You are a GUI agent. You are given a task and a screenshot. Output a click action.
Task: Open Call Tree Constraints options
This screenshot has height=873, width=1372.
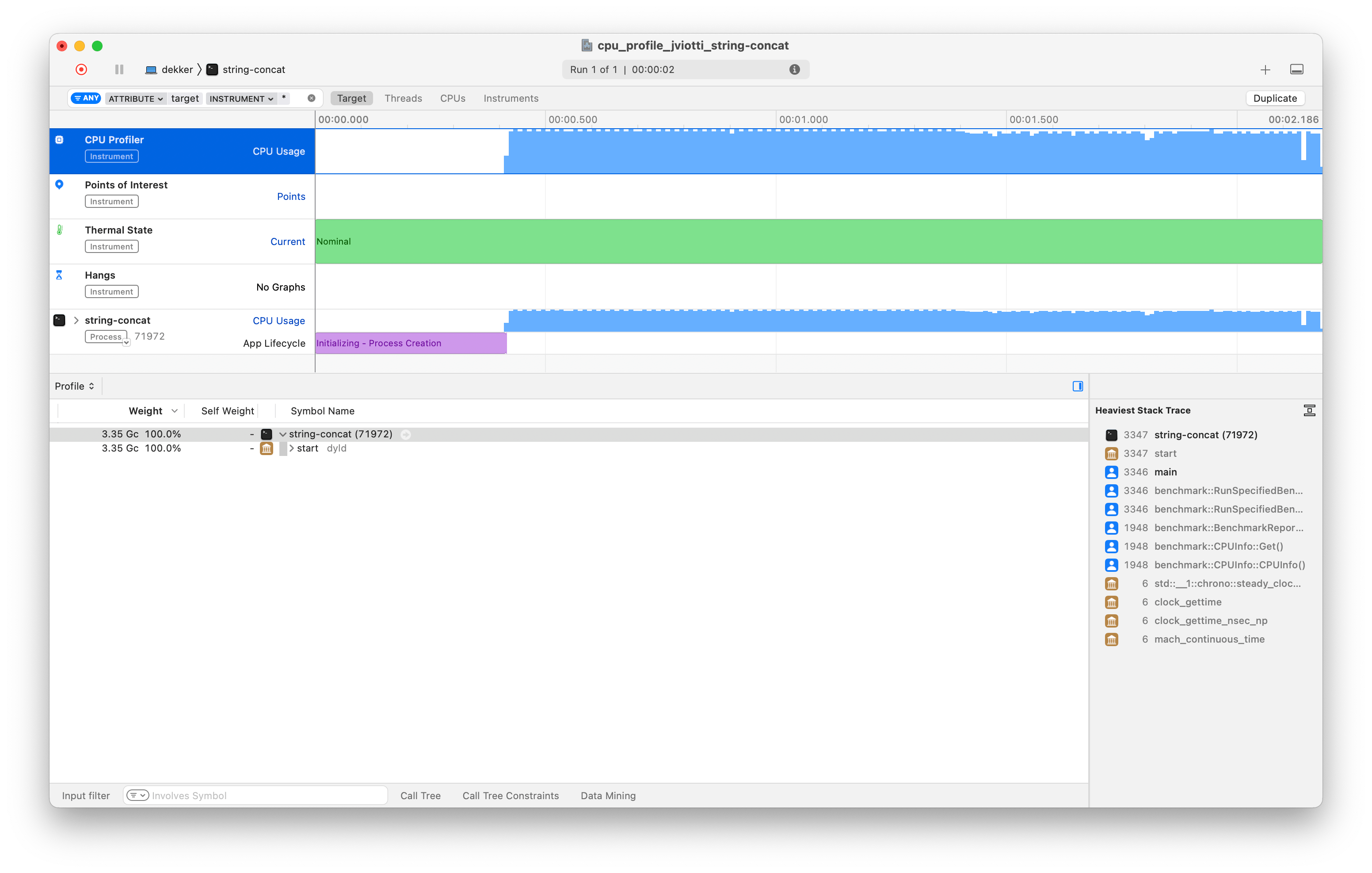(510, 796)
